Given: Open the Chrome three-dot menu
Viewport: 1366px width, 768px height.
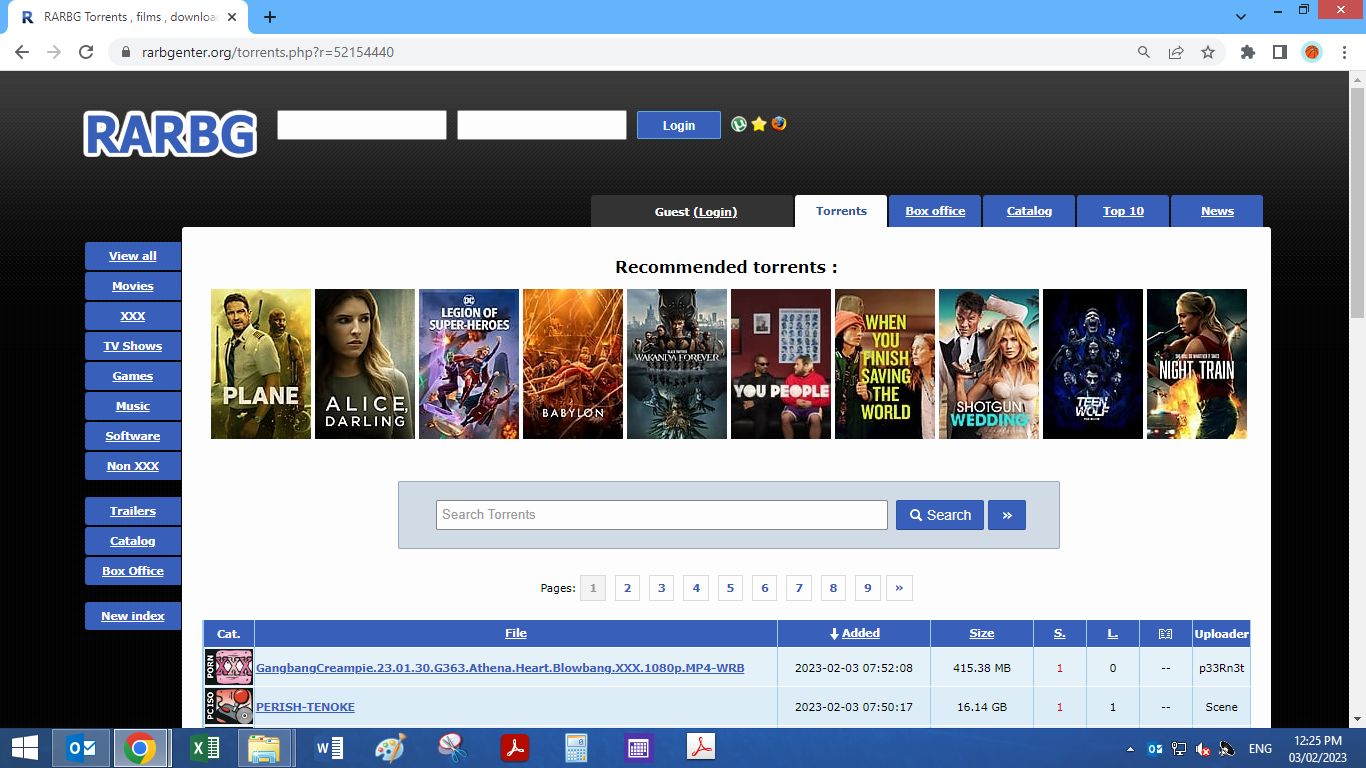Looking at the screenshot, I should click(1344, 52).
